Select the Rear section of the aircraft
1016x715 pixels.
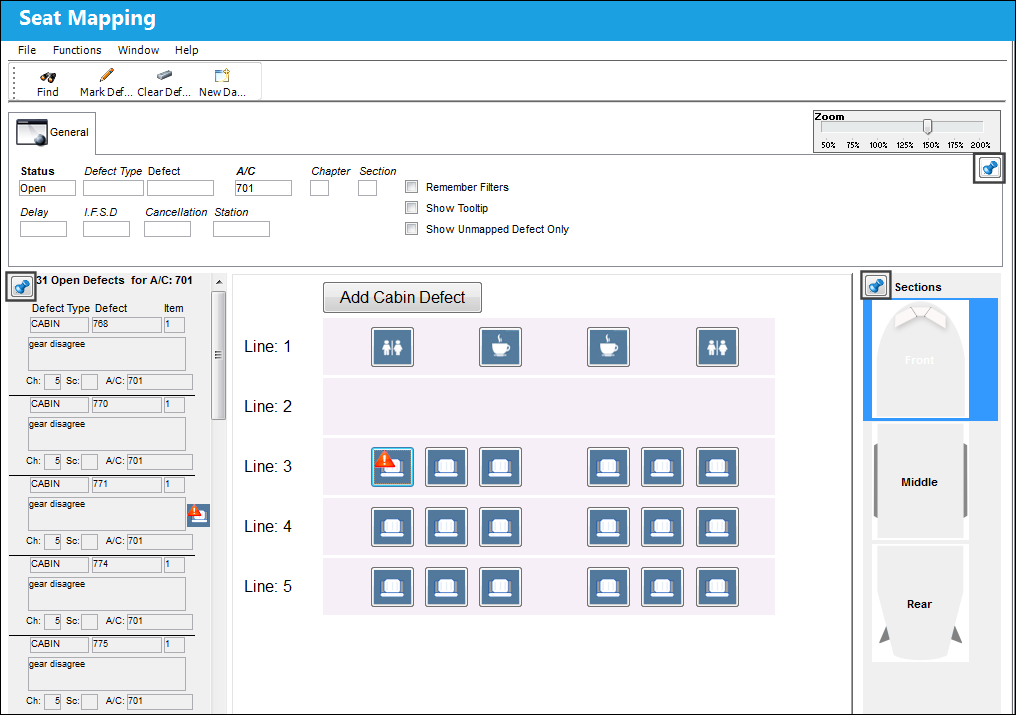[919, 604]
